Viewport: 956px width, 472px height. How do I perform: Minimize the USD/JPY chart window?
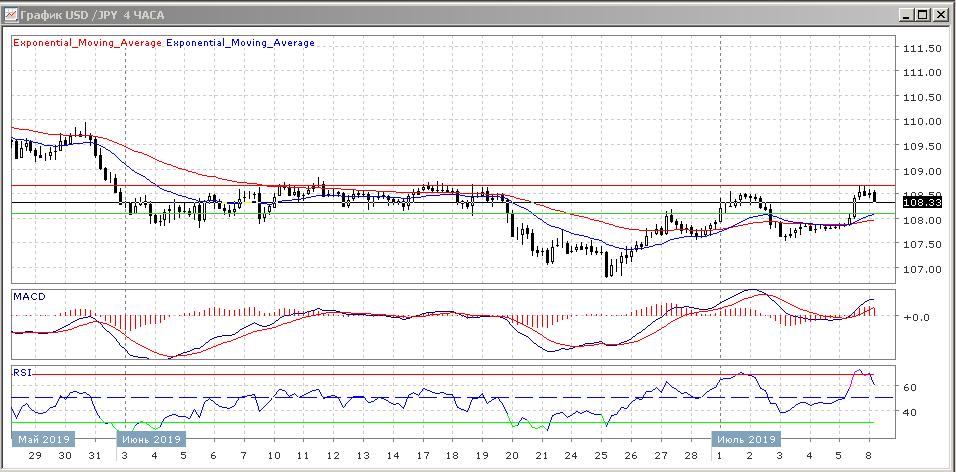[x=905, y=14]
